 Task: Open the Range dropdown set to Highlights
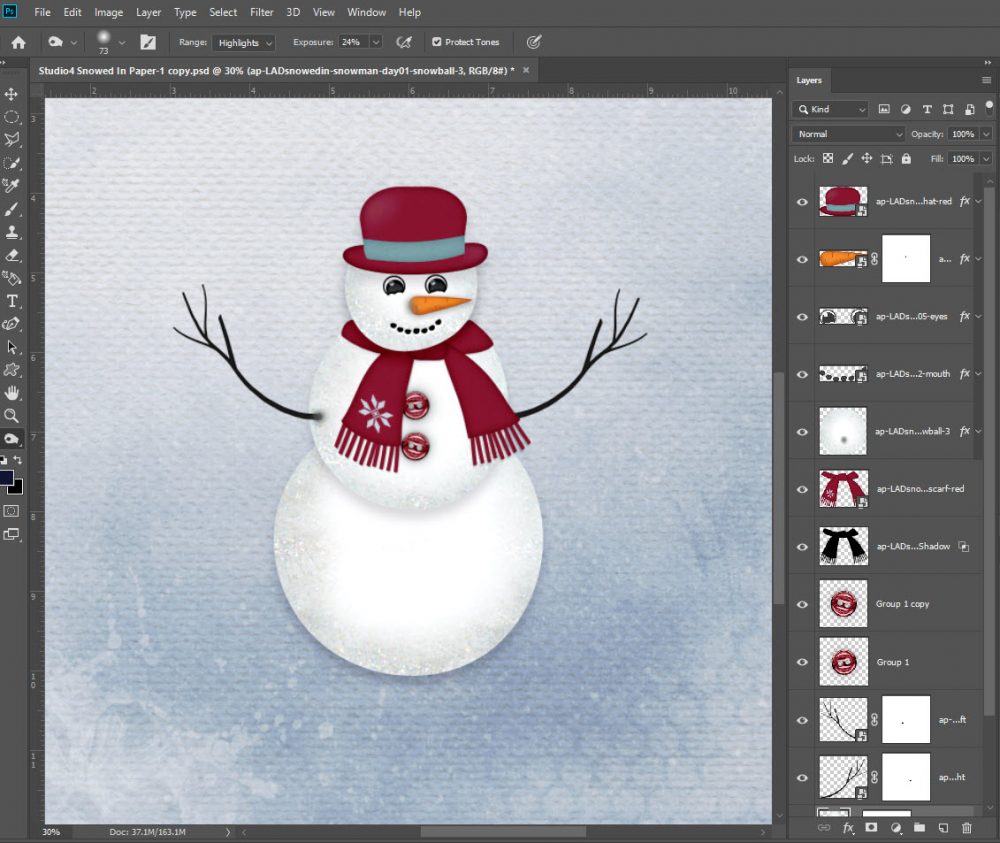point(243,43)
